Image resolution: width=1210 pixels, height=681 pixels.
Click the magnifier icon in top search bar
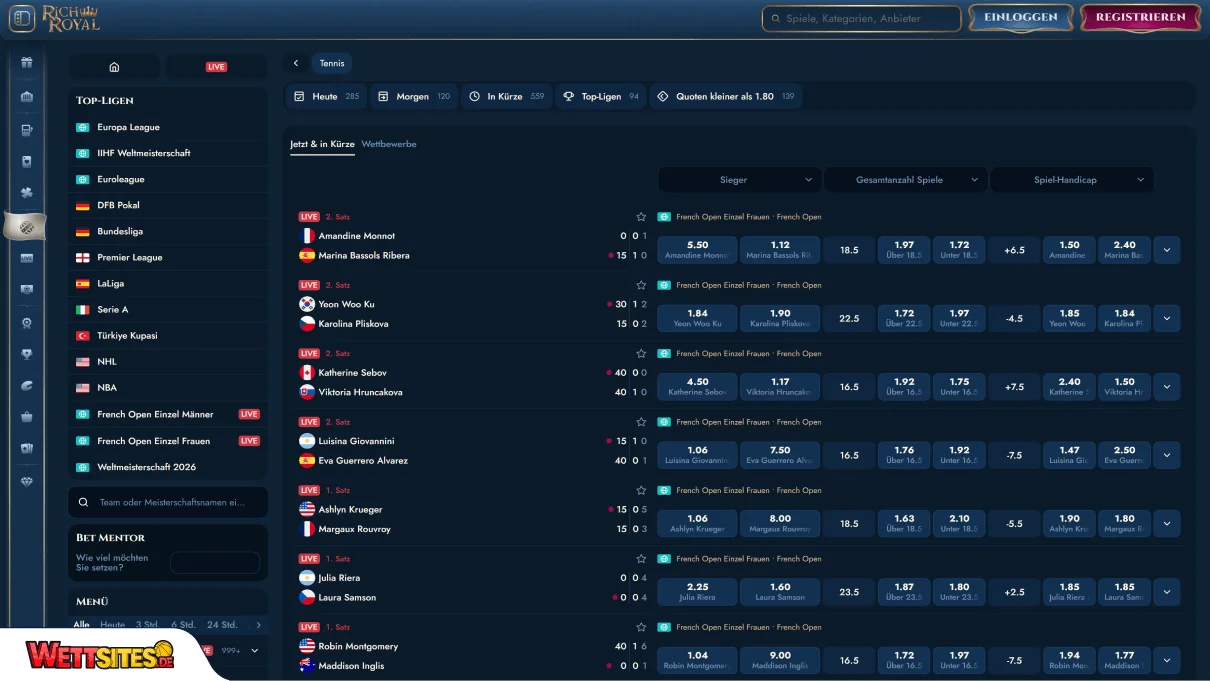point(775,18)
